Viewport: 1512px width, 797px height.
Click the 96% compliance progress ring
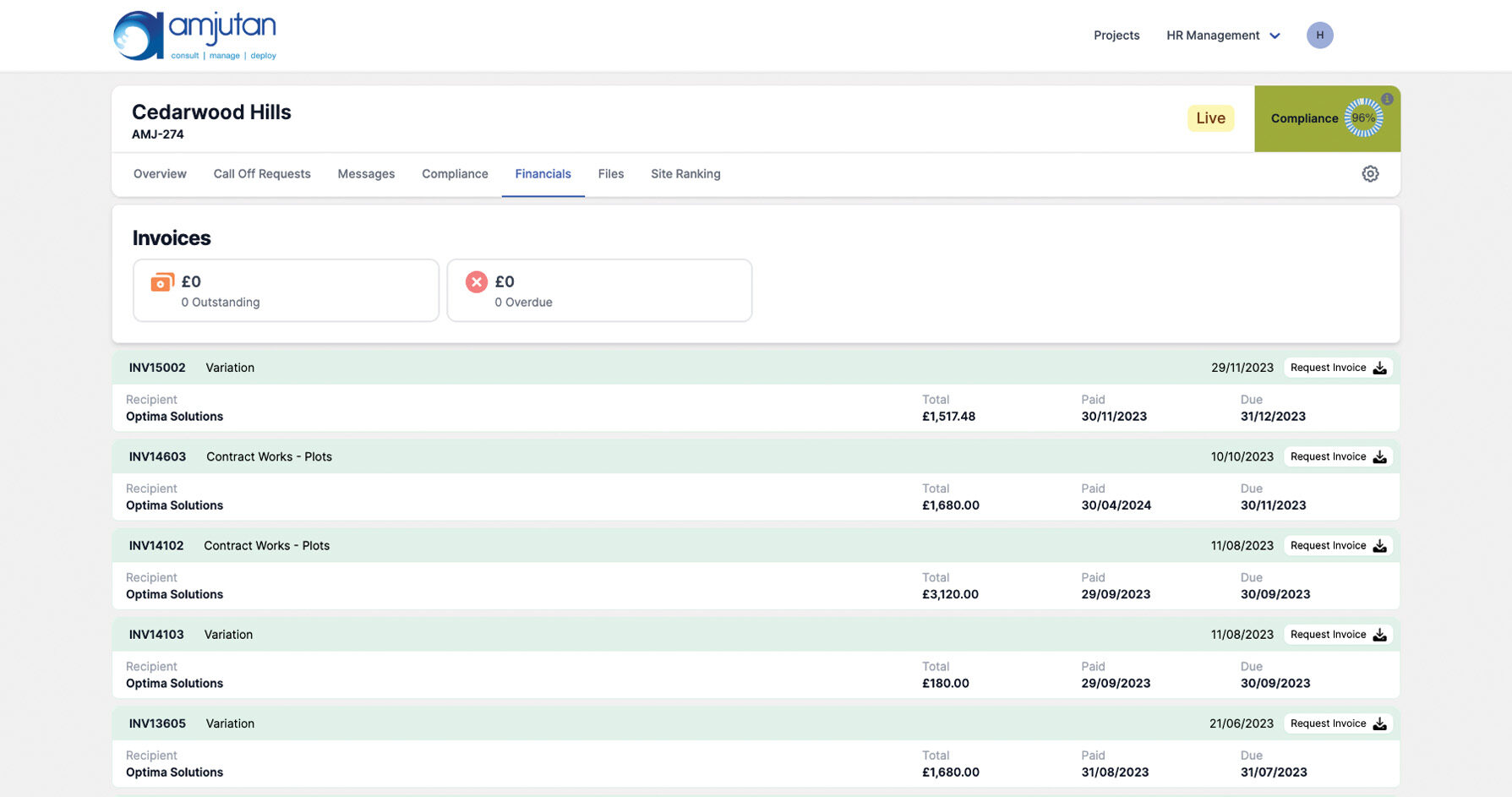point(1362,118)
